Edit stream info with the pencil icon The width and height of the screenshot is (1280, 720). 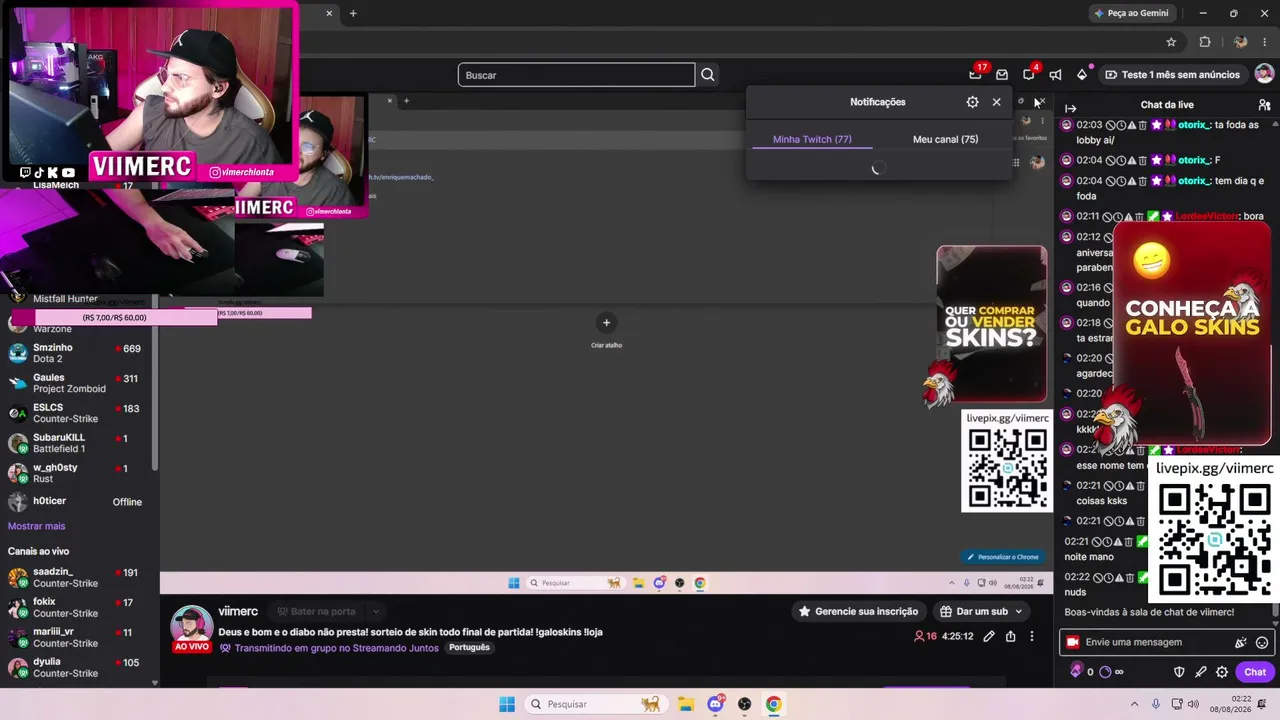pos(989,636)
